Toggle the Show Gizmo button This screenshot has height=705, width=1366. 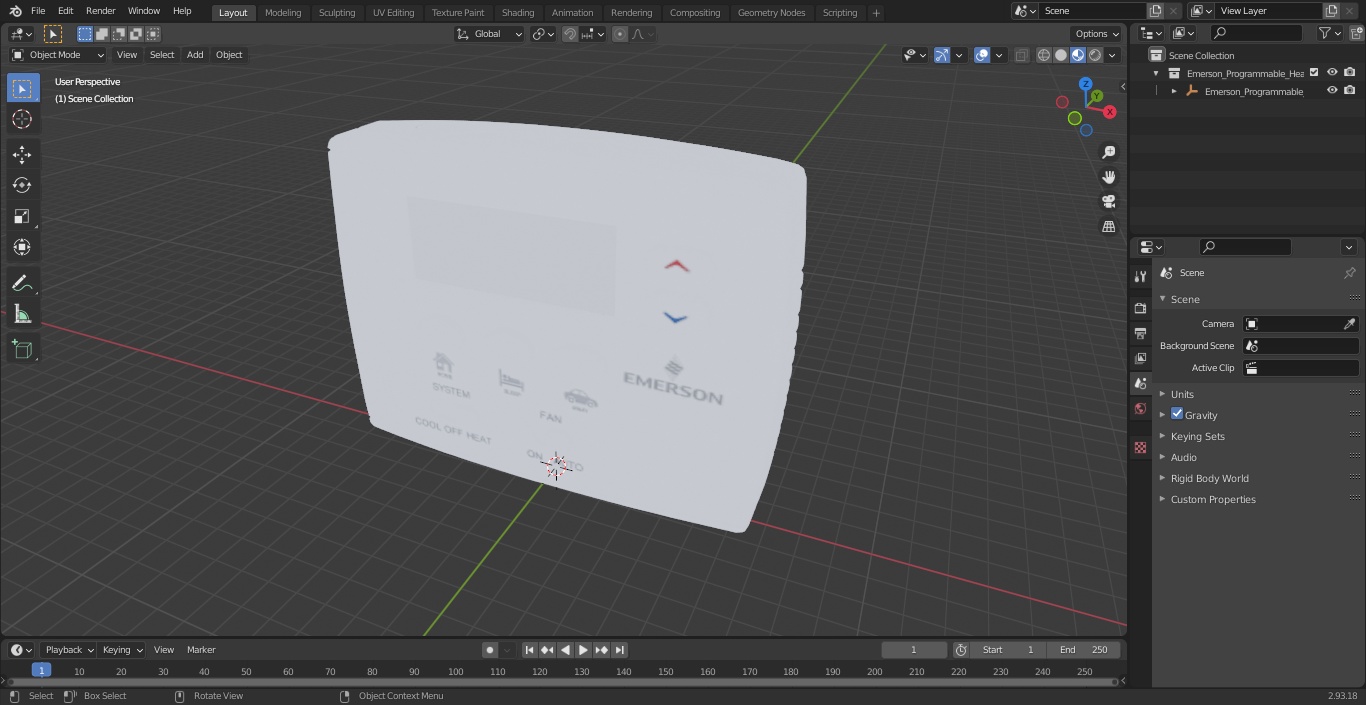[x=942, y=55]
